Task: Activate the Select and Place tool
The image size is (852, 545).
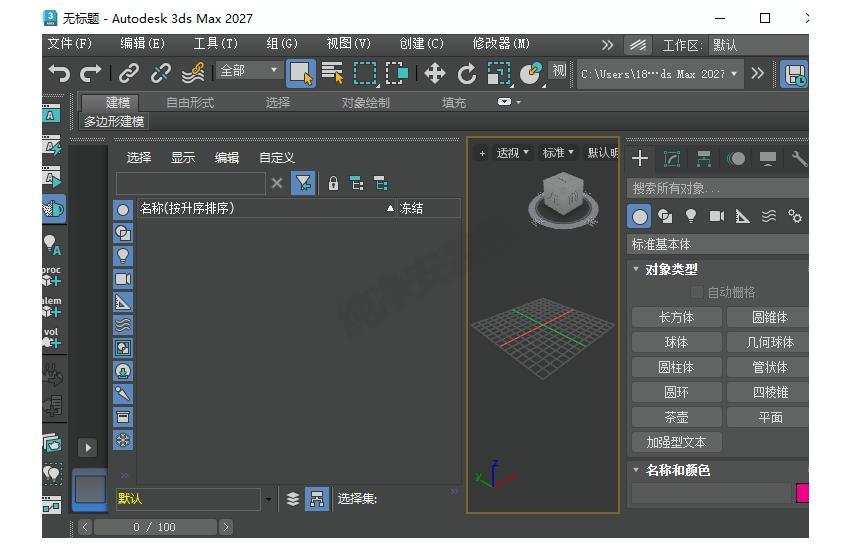Action: 531,73
